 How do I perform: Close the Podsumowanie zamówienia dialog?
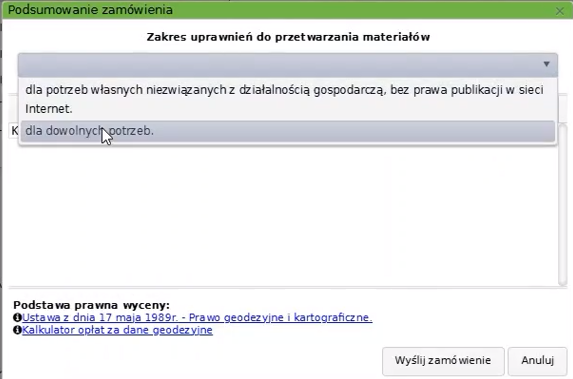559,11
